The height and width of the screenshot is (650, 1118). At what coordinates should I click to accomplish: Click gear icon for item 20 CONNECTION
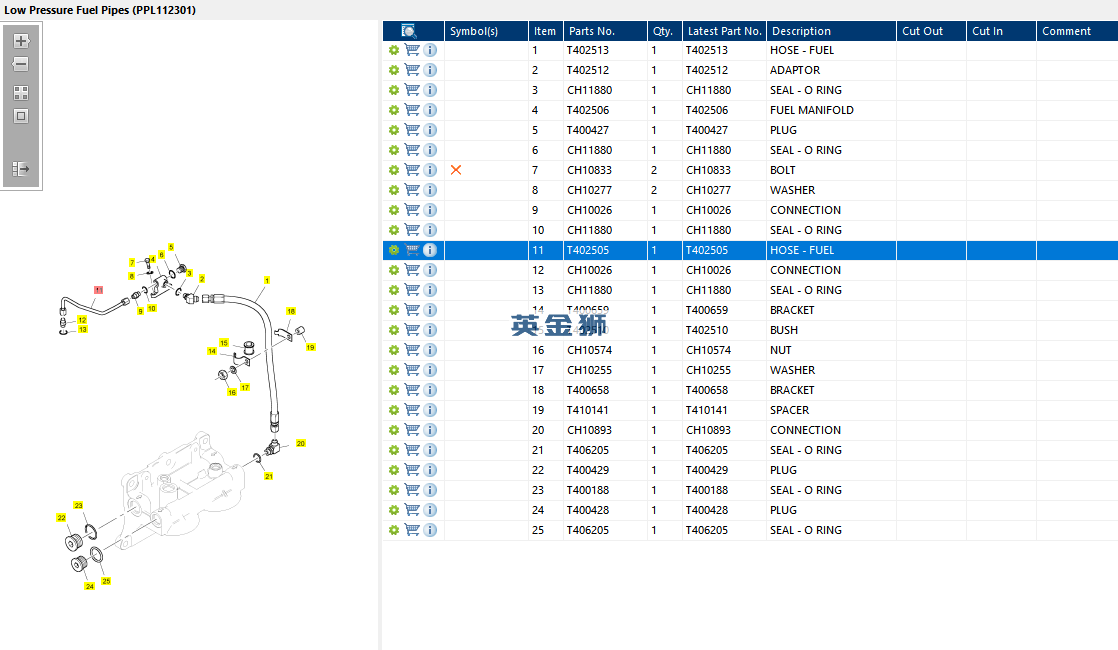tap(394, 430)
